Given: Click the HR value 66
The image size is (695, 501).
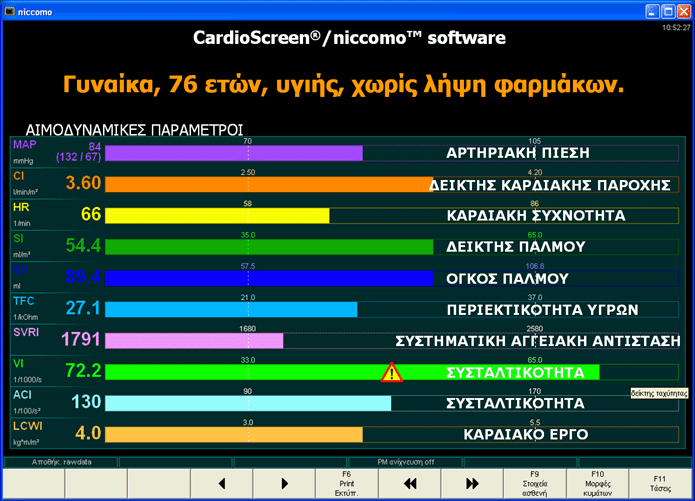Looking at the screenshot, I should pyautogui.click(x=91, y=214).
